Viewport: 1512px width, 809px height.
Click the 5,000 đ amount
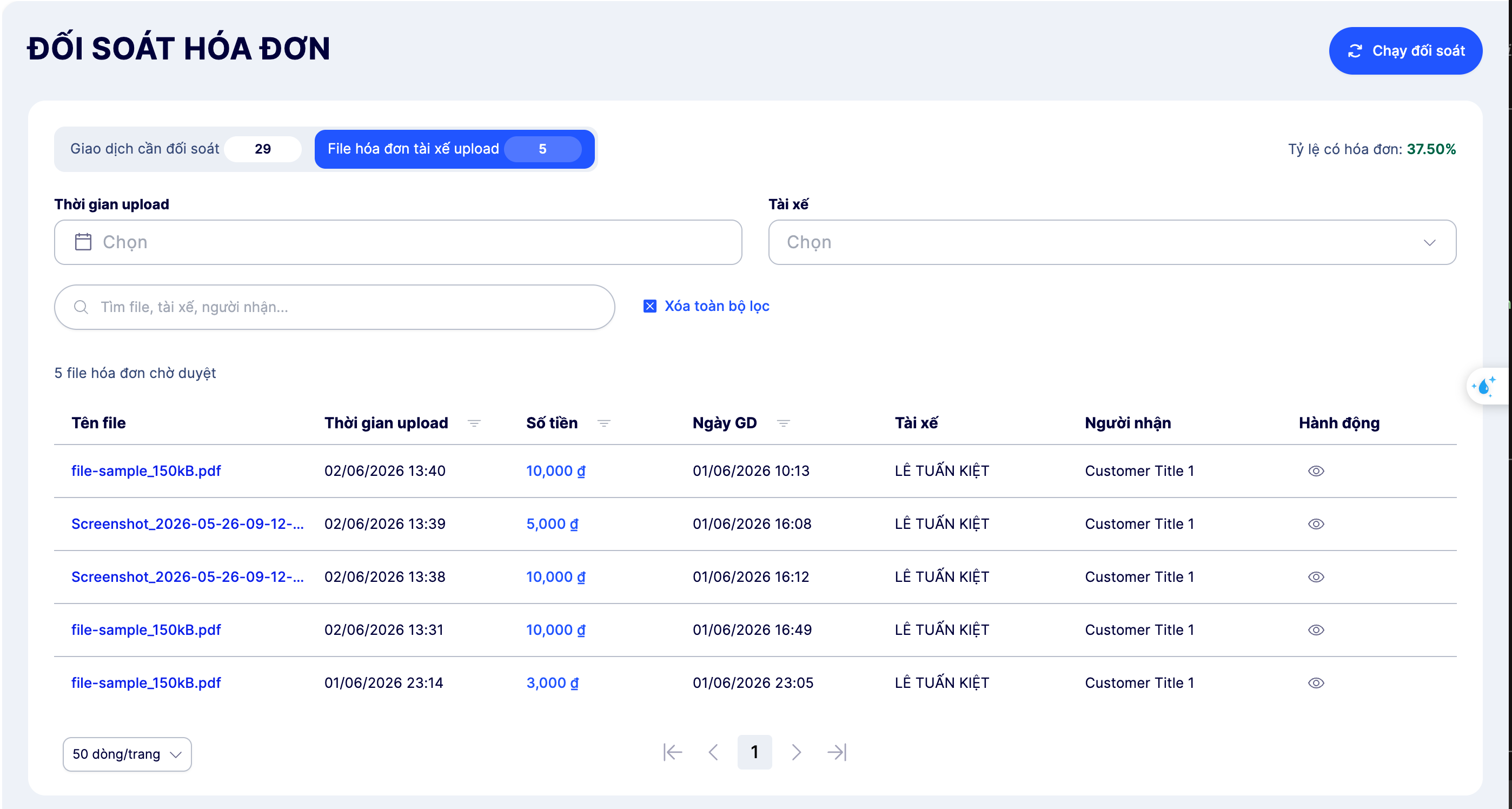pyautogui.click(x=552, y=523)
